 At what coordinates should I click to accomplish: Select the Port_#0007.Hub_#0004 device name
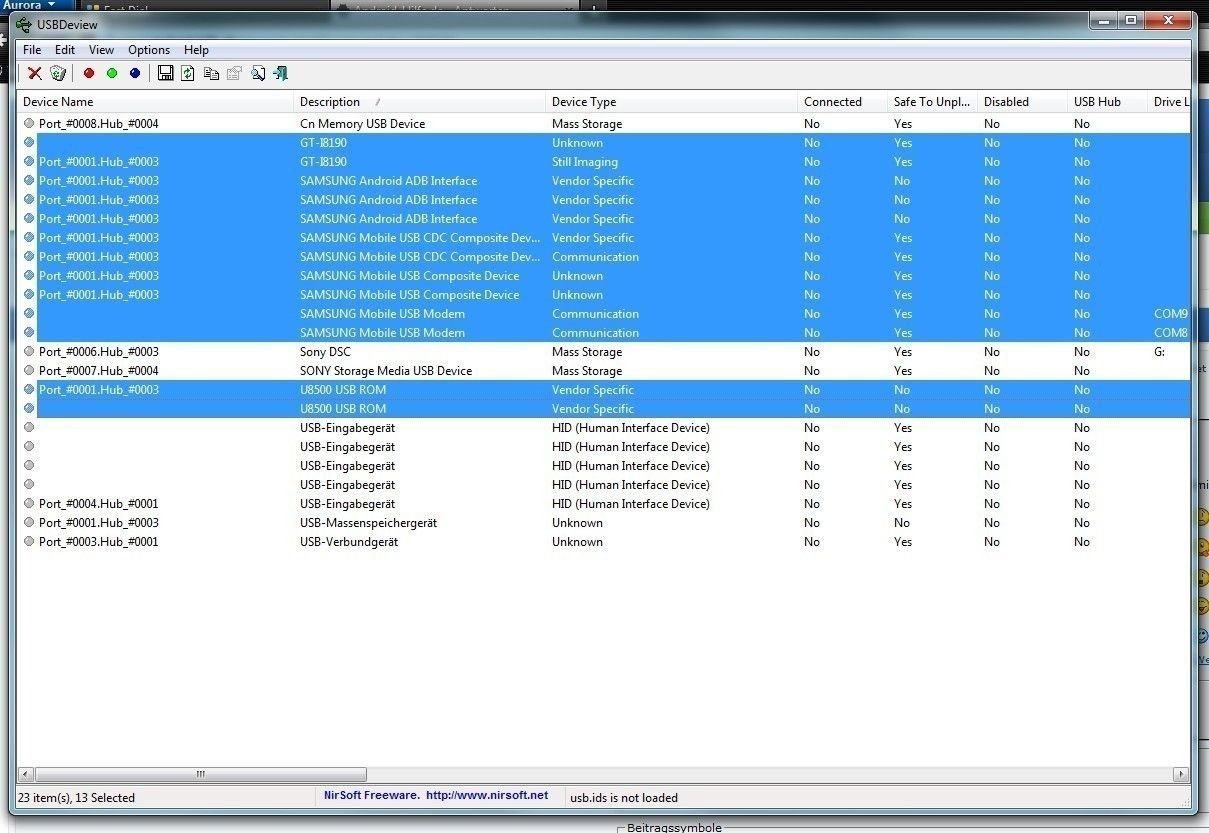(99, 371)
